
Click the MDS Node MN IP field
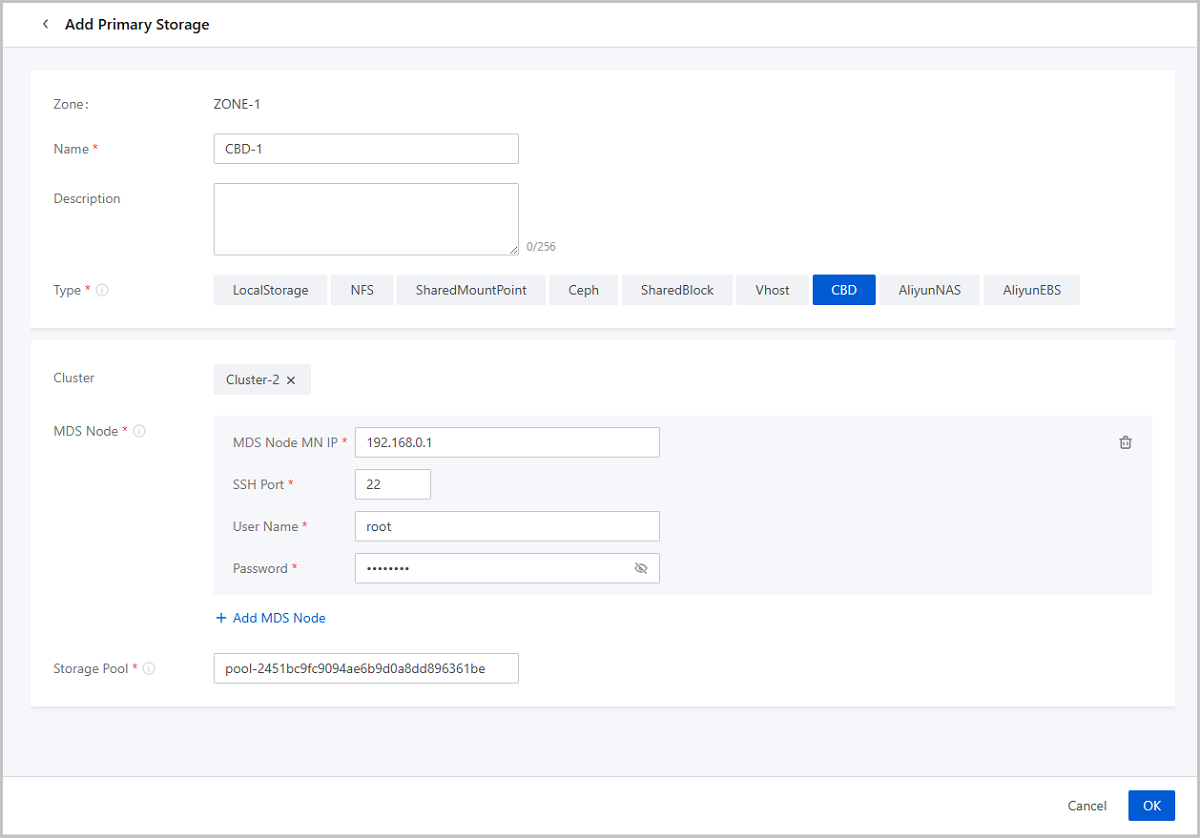click(x=507, y=442)
